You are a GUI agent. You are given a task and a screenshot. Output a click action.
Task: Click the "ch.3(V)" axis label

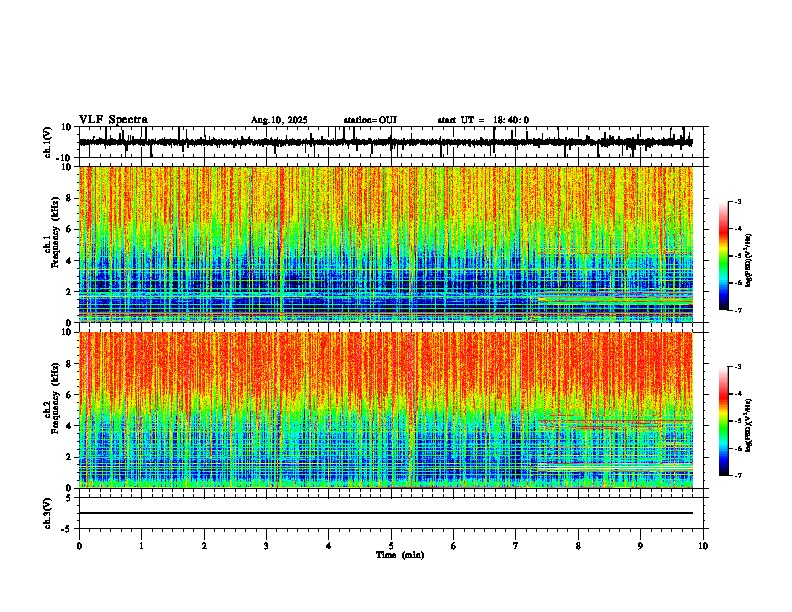[x=48, y=514]
